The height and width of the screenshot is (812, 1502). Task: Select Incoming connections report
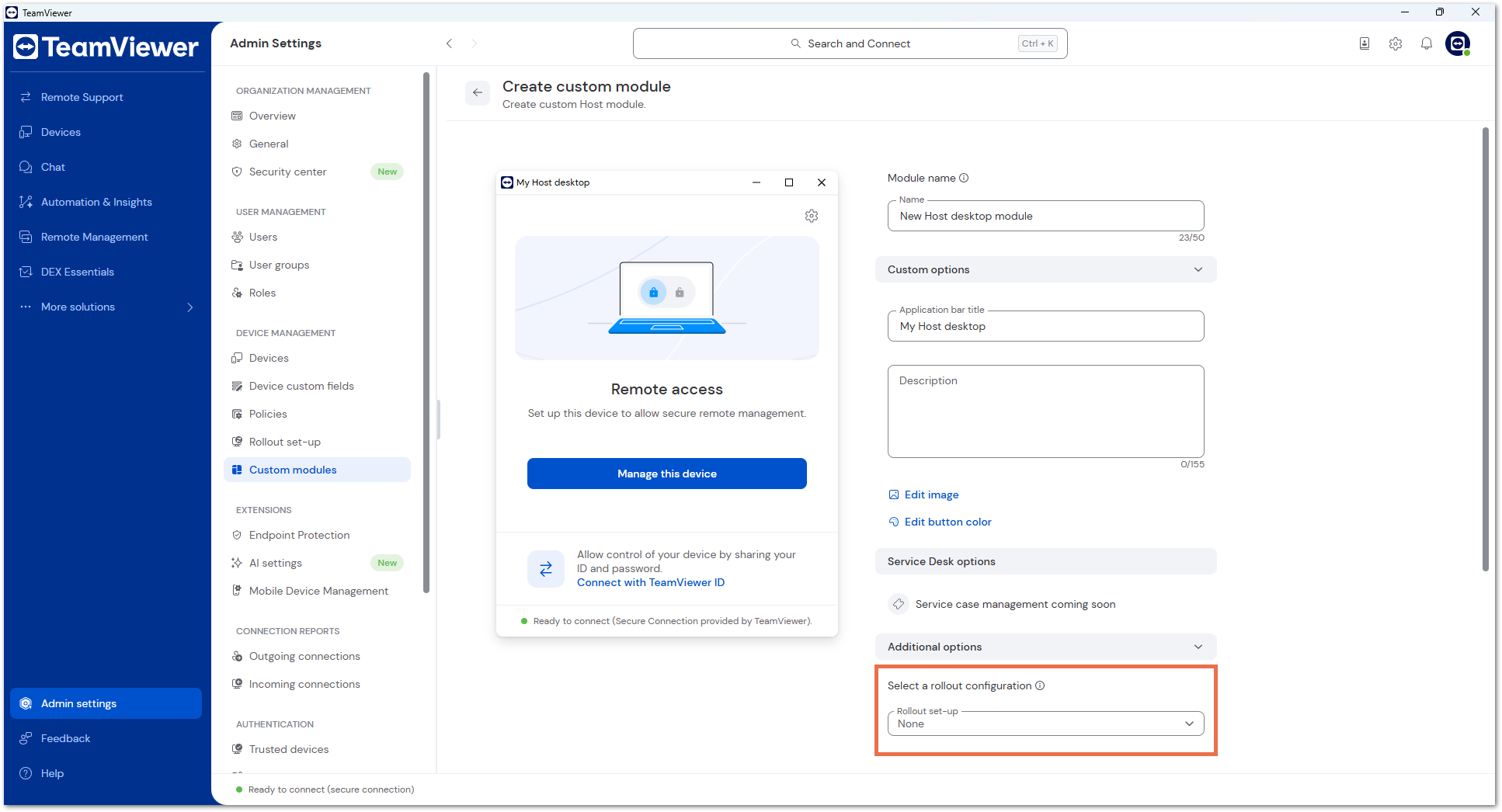[317, 684]
